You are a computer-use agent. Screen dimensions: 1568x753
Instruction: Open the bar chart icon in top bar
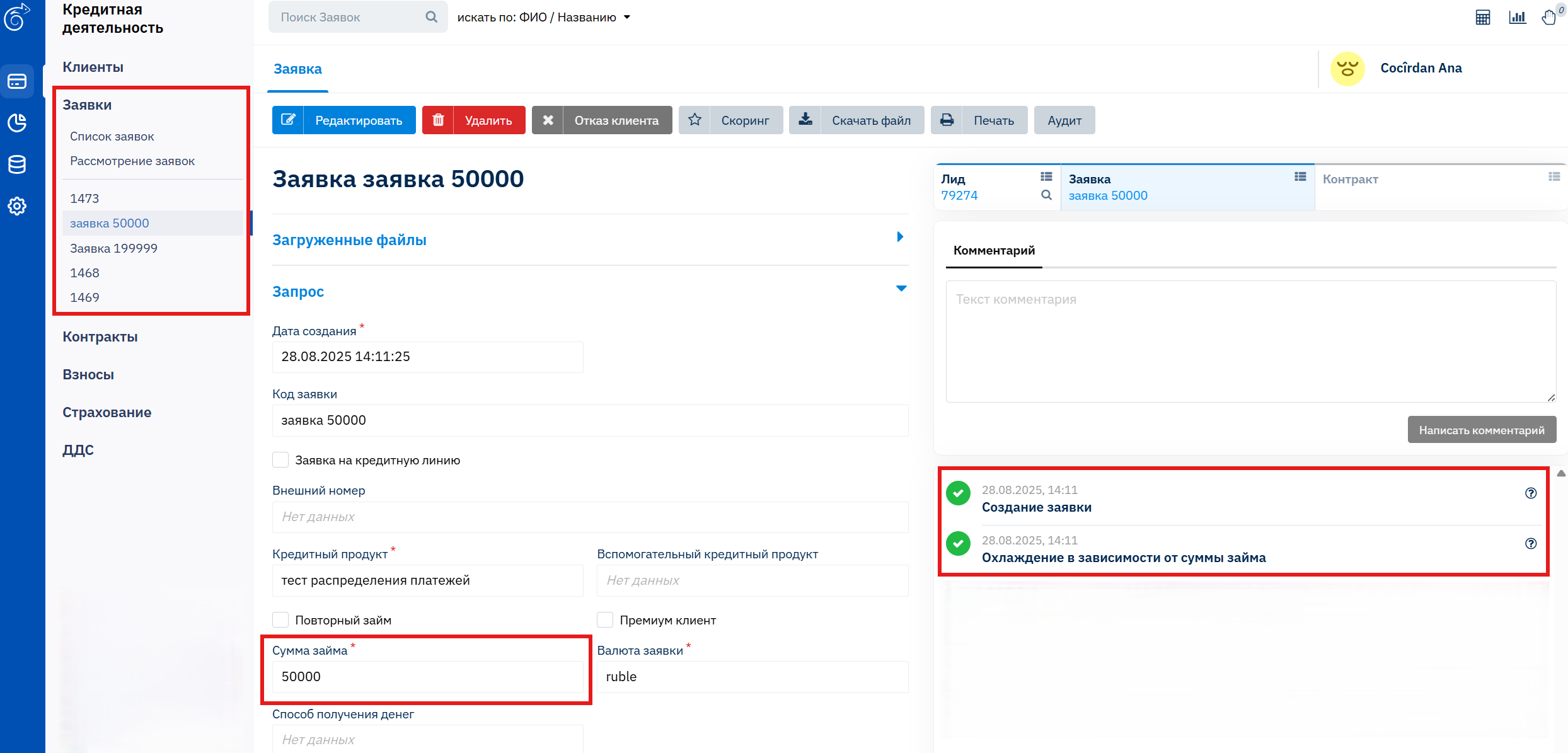(1517, 17)
